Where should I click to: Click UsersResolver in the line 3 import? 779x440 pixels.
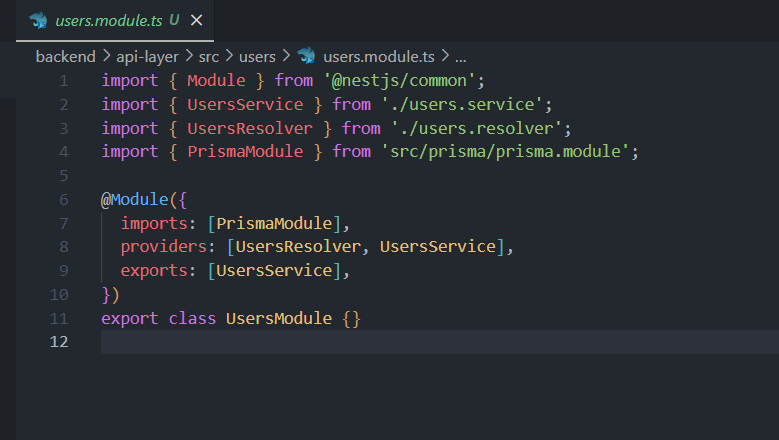250,128
